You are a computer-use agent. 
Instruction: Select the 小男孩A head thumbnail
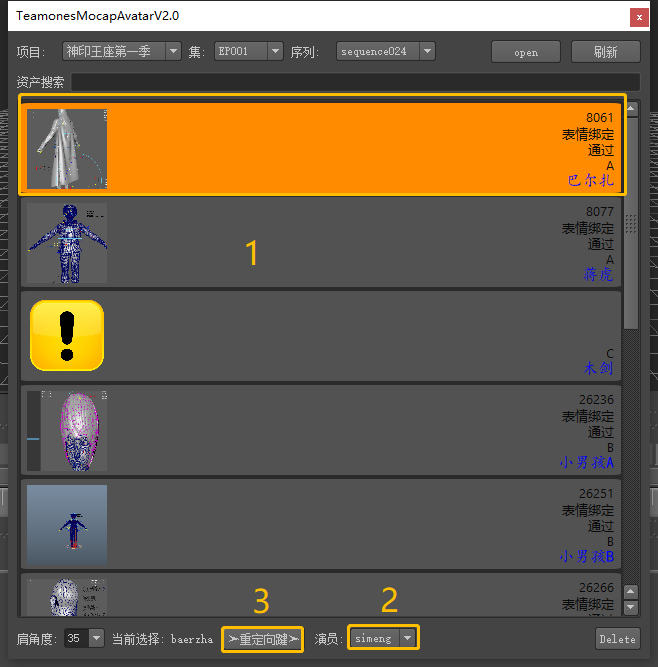click(x=67, y=431)
